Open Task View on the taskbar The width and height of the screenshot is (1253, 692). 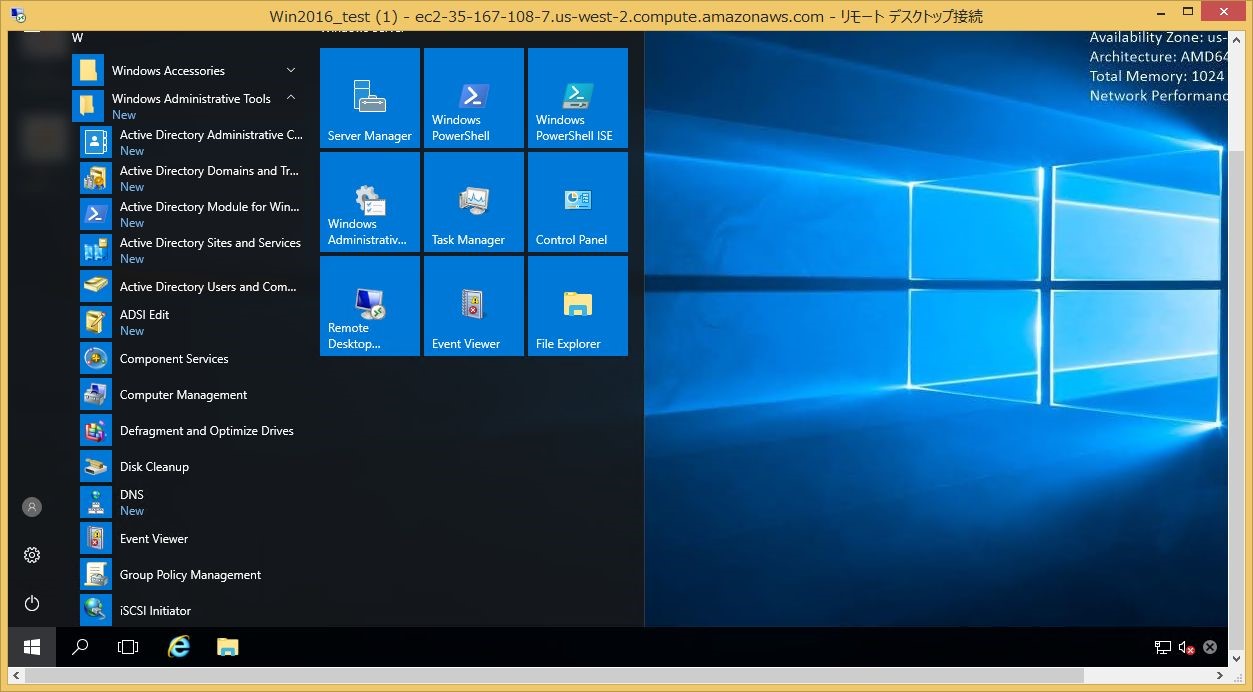(x=128, y=647)
